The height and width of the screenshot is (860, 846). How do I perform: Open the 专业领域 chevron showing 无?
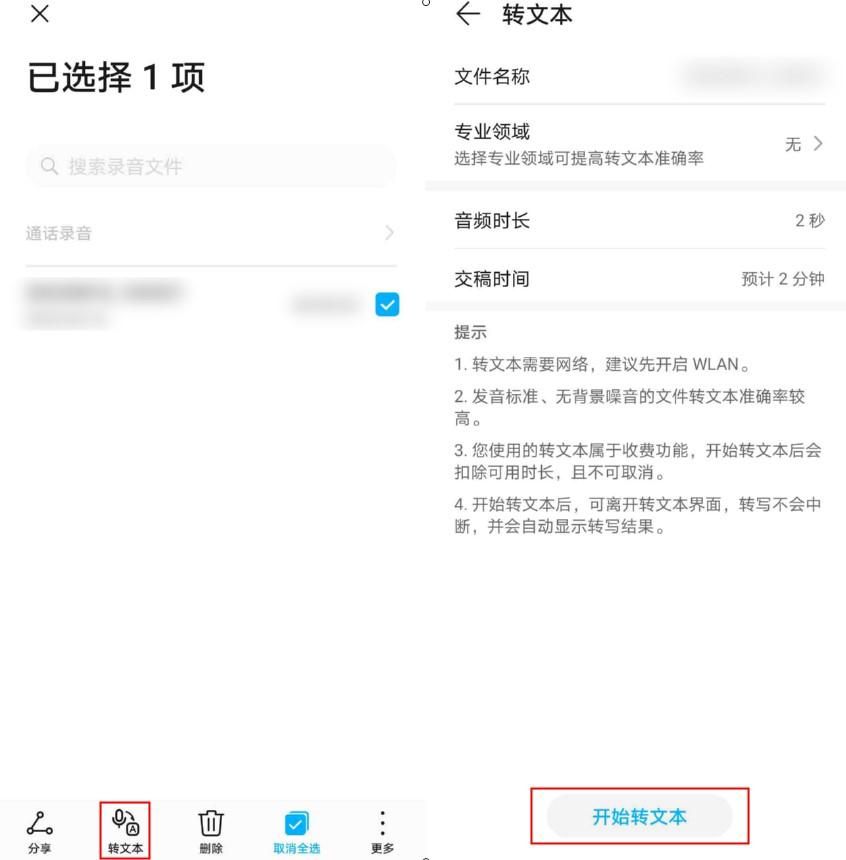click(x=818, y=144)
